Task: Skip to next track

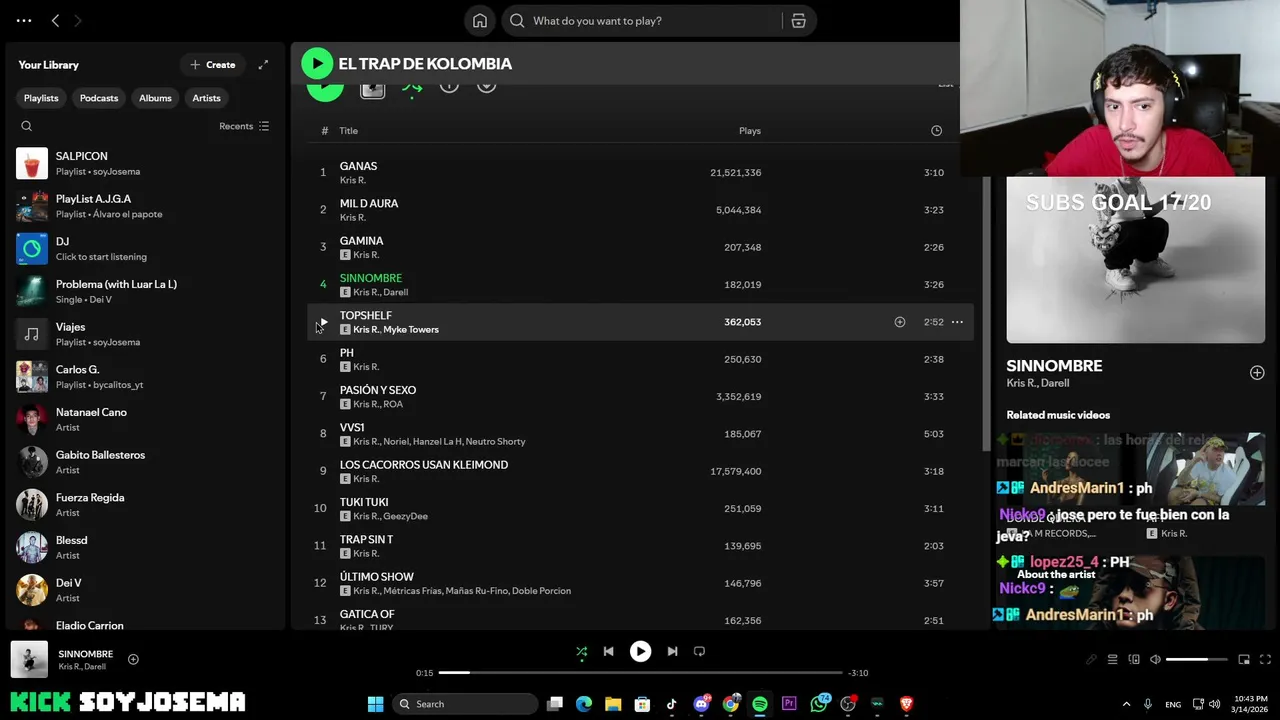Action: click(x=672, y=651)
